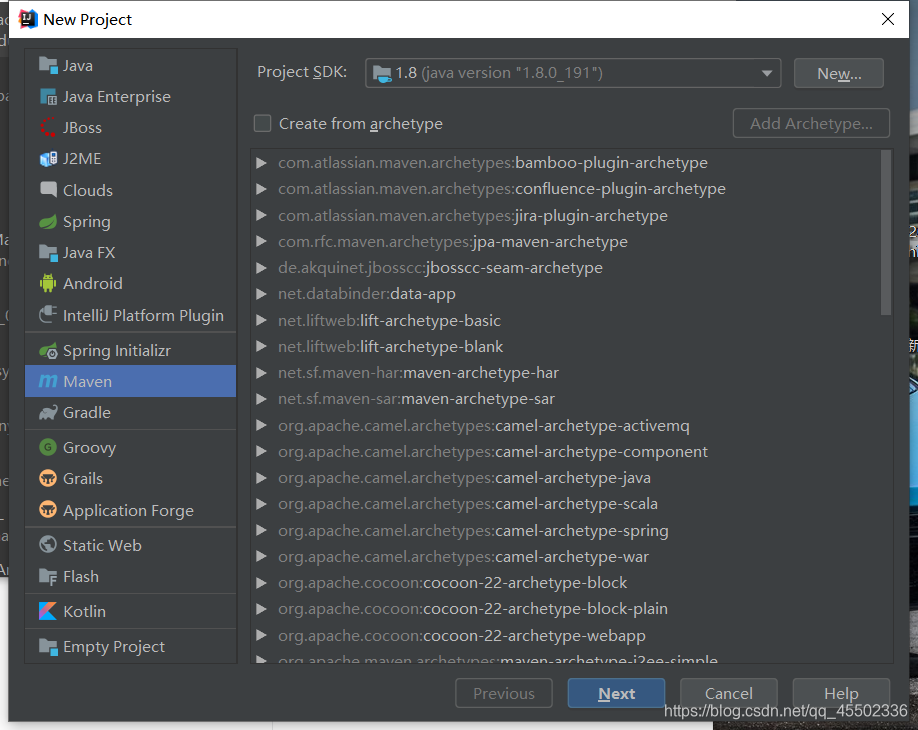Image resolution: width=918 pixels, height=730 pixels.
Task: Select maven-archetype-sar in the list
Action: click(x=416, y=399)
